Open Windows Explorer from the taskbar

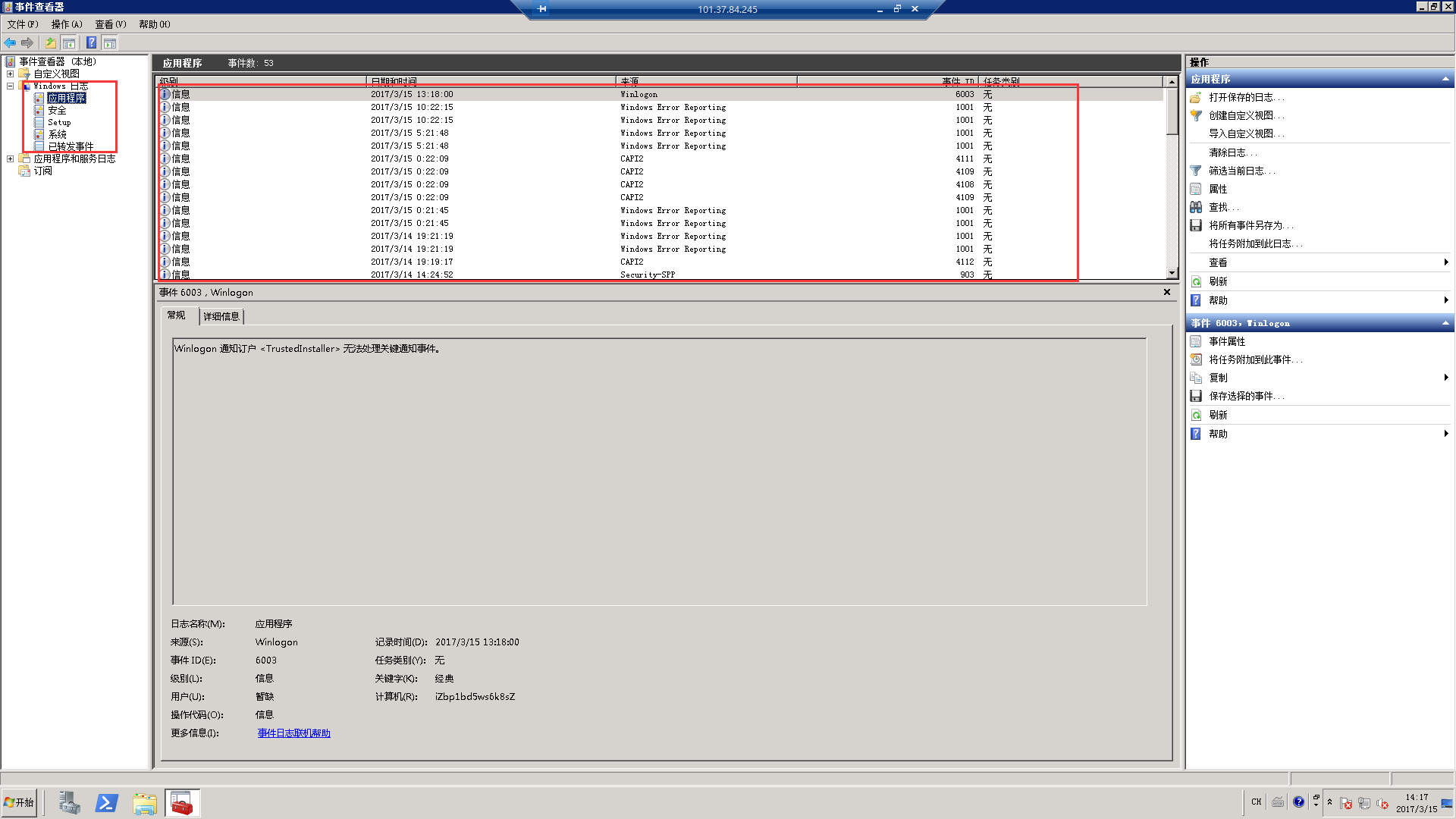145,803
